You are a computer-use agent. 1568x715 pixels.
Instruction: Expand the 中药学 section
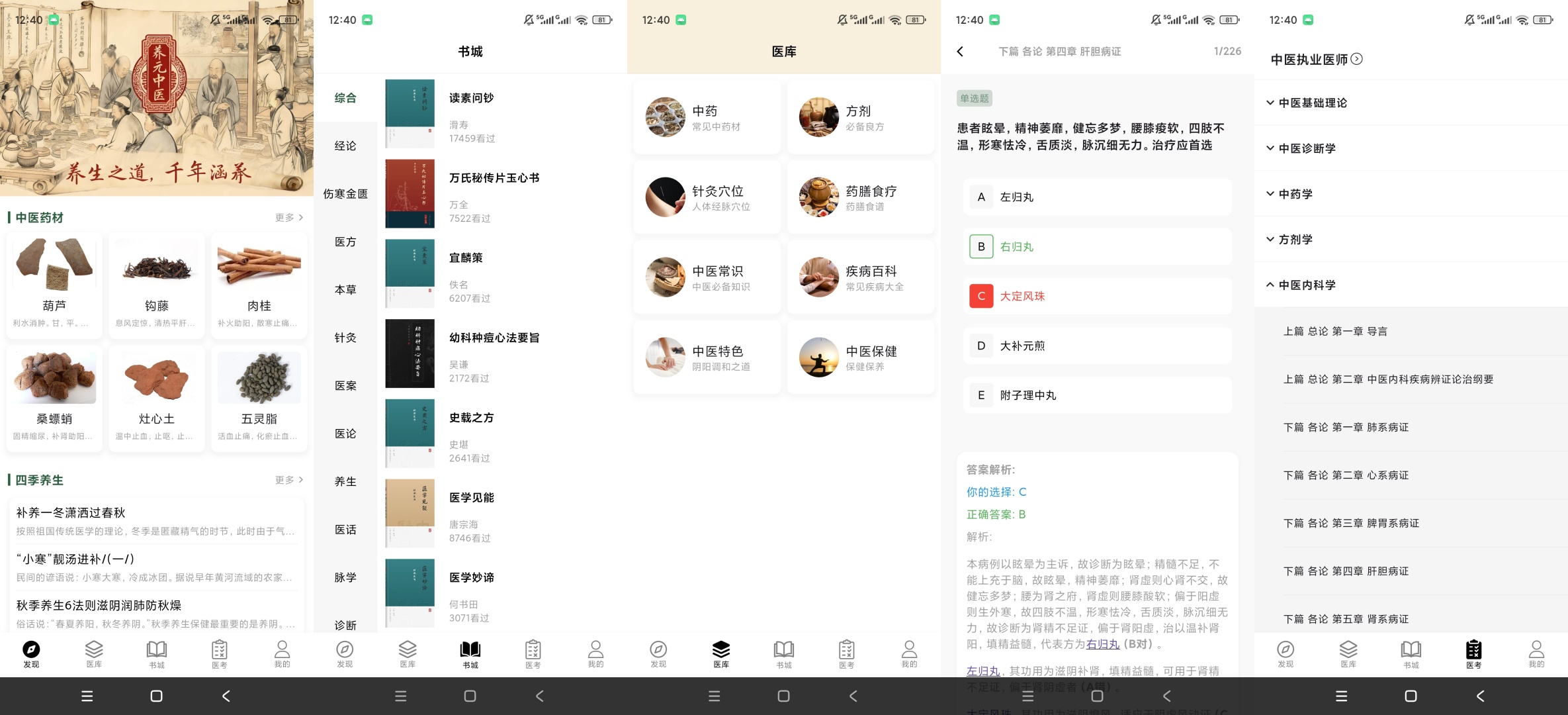pos(1411,194)
